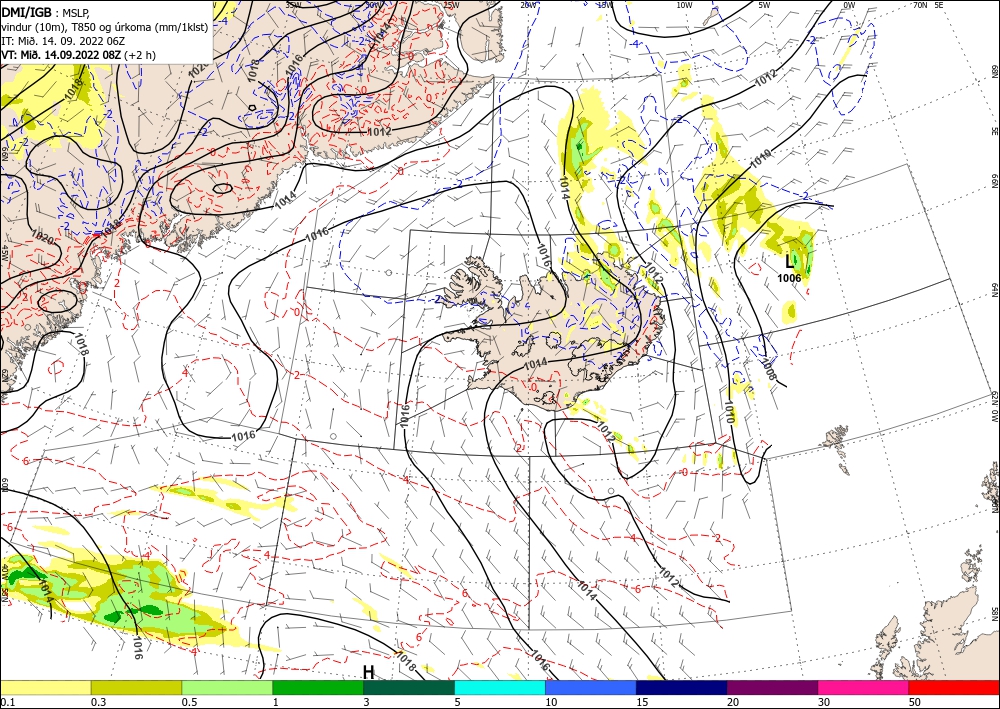This screenshot has height=709, width=1000.
Task: Click the navy 15 mm legend swatch
Action: tap(682, 687)
